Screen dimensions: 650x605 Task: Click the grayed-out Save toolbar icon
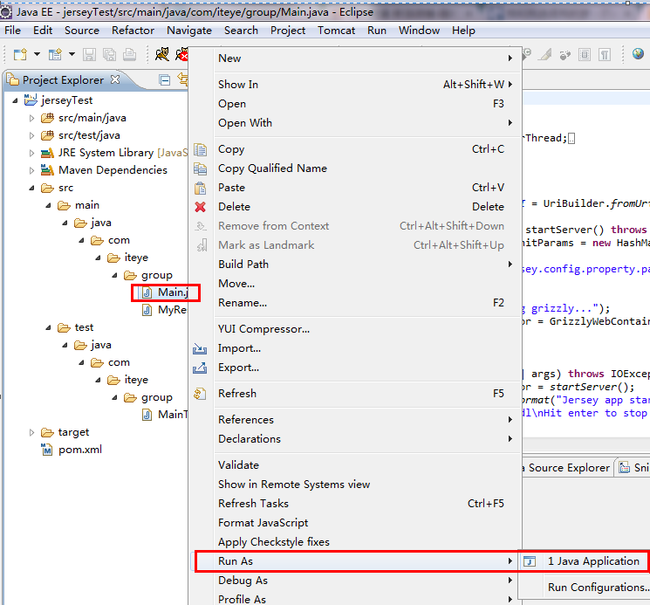89,54
